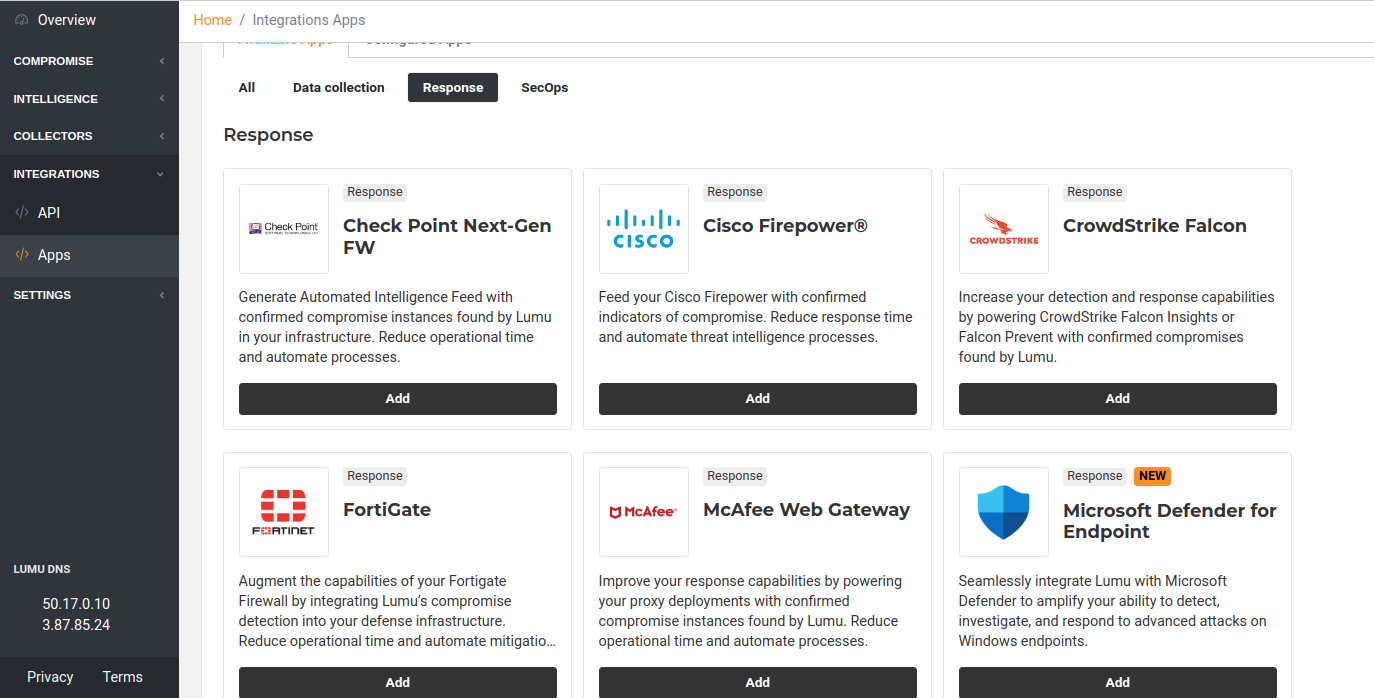Click the Overview dashboard icon in sidebar
This screenshot has height=698, width=1374.
tap(22, 20)
